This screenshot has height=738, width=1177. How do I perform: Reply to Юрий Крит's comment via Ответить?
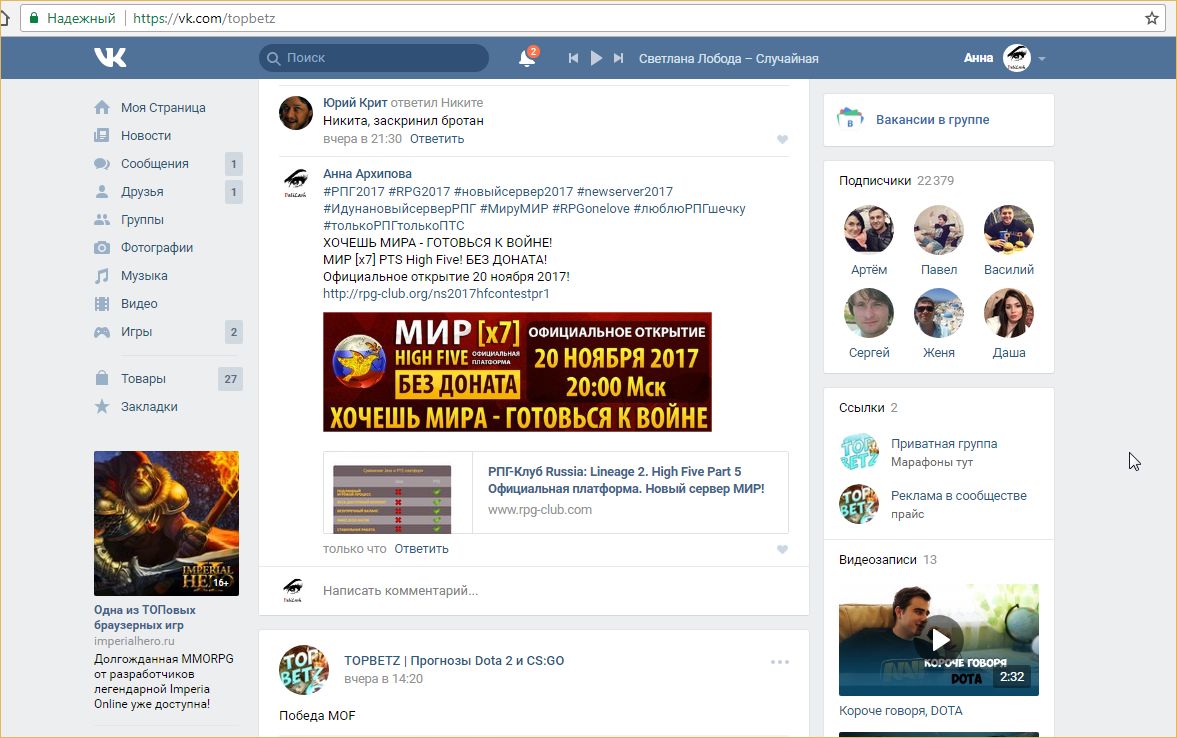(x=437, y=139)
